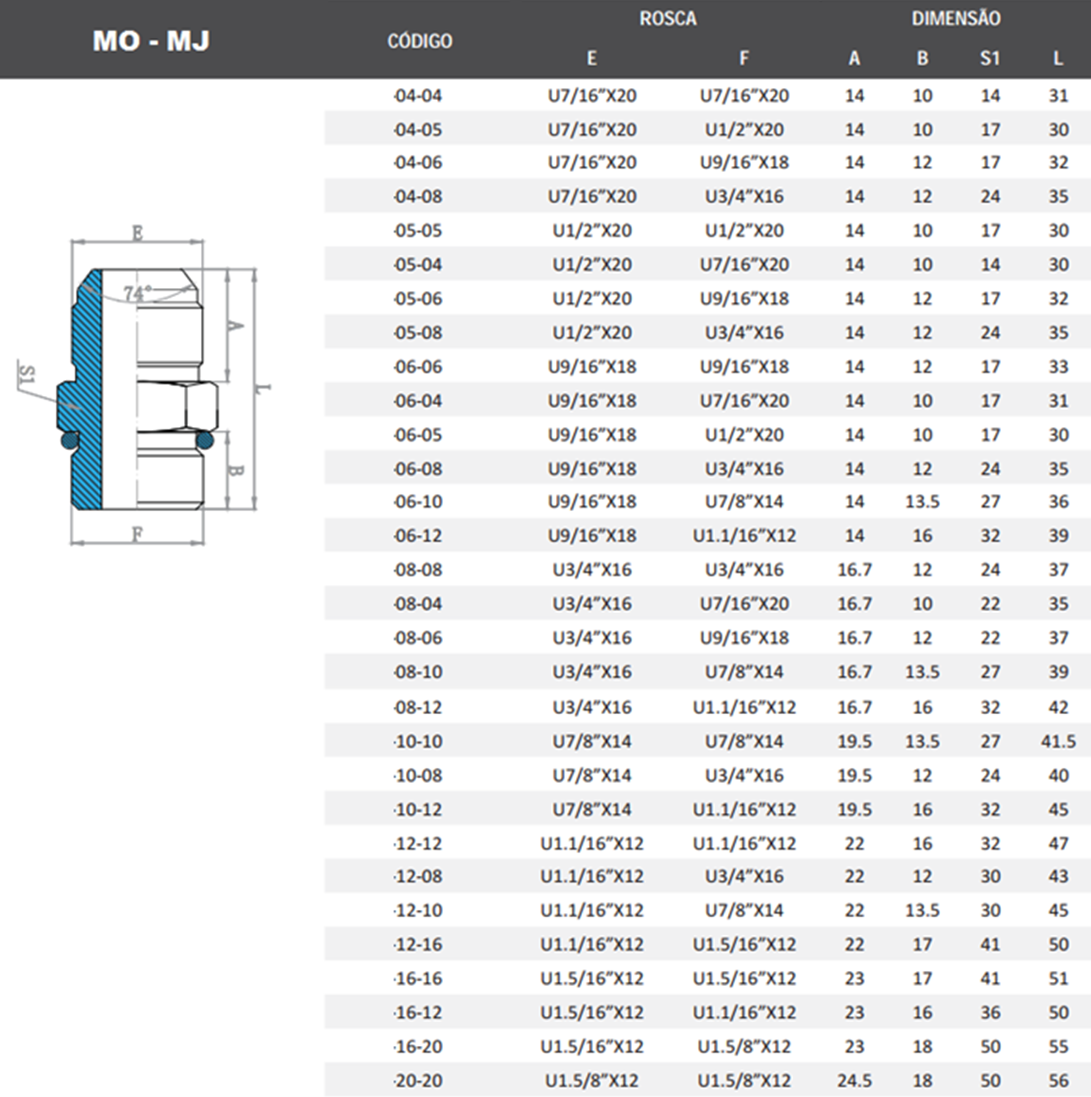The image size is (1091, 1097).
Task: Click the A value 24.5
Action: pos(854,1081)
